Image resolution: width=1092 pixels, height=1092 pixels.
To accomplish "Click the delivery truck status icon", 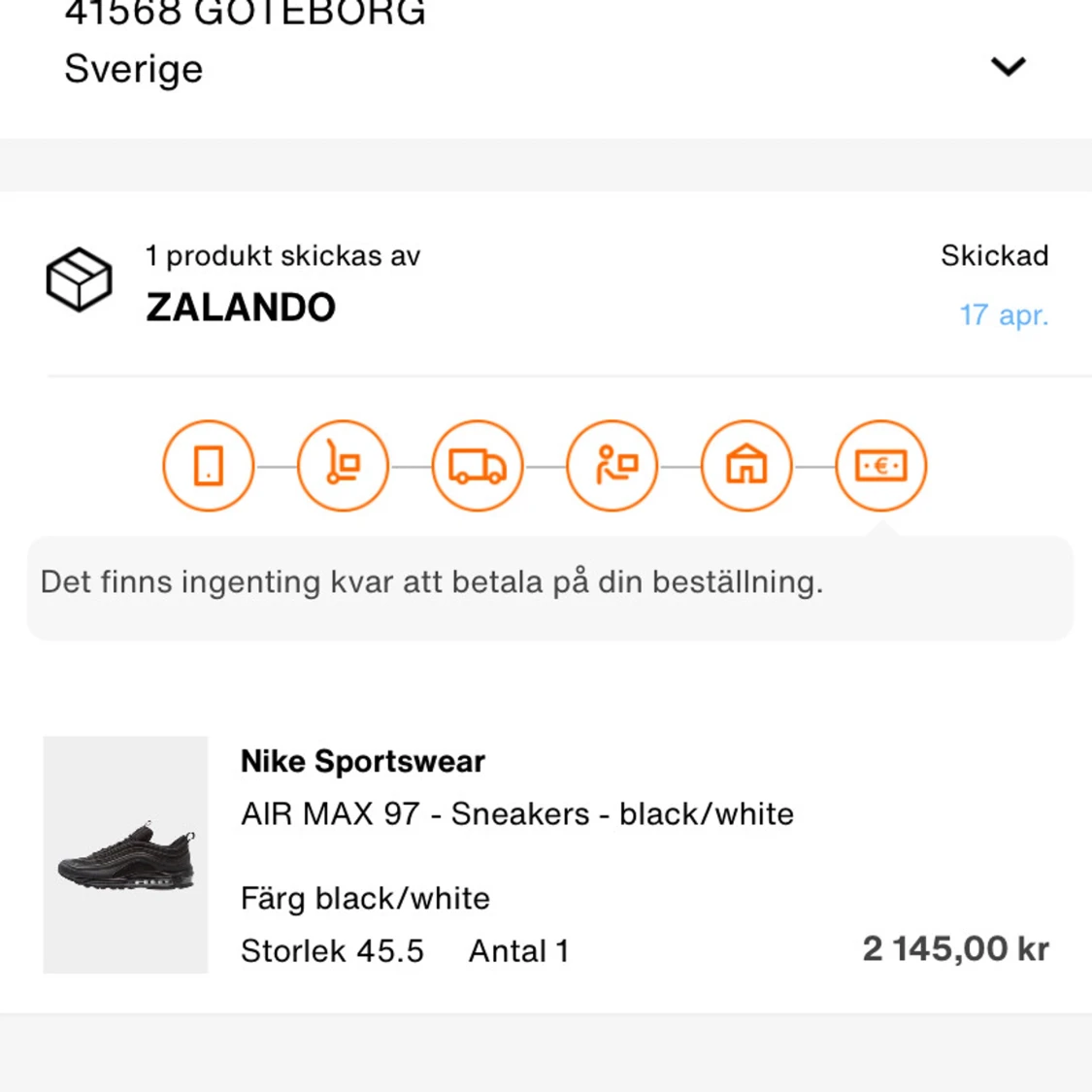I will pyautogui.click(x=478, y=466).
